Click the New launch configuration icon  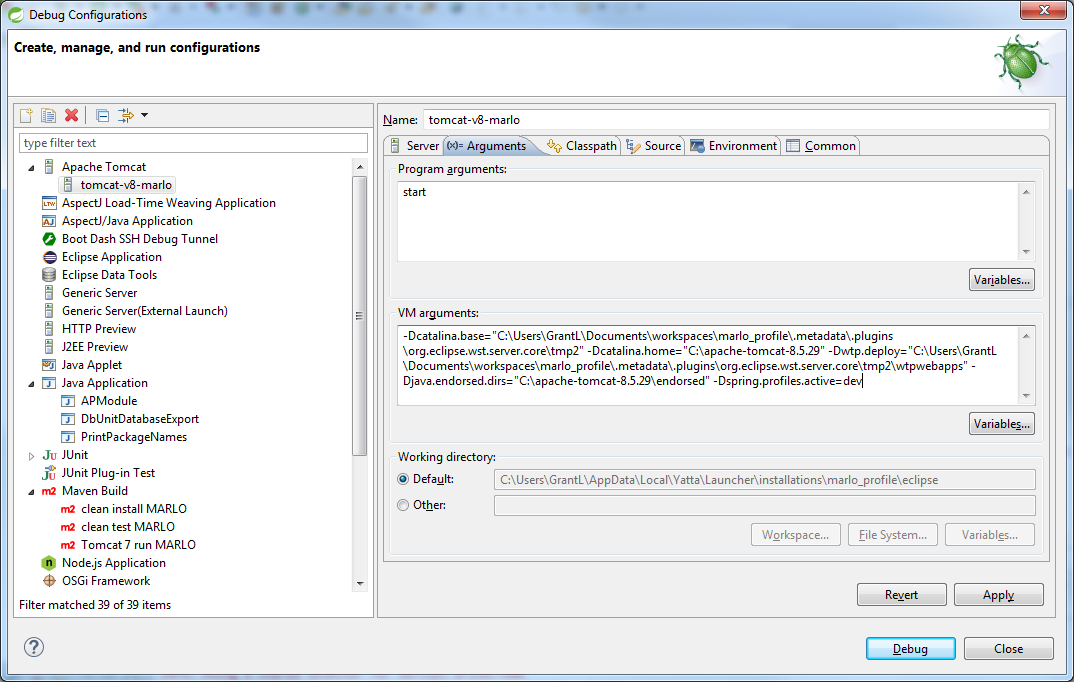coord(26,115)
